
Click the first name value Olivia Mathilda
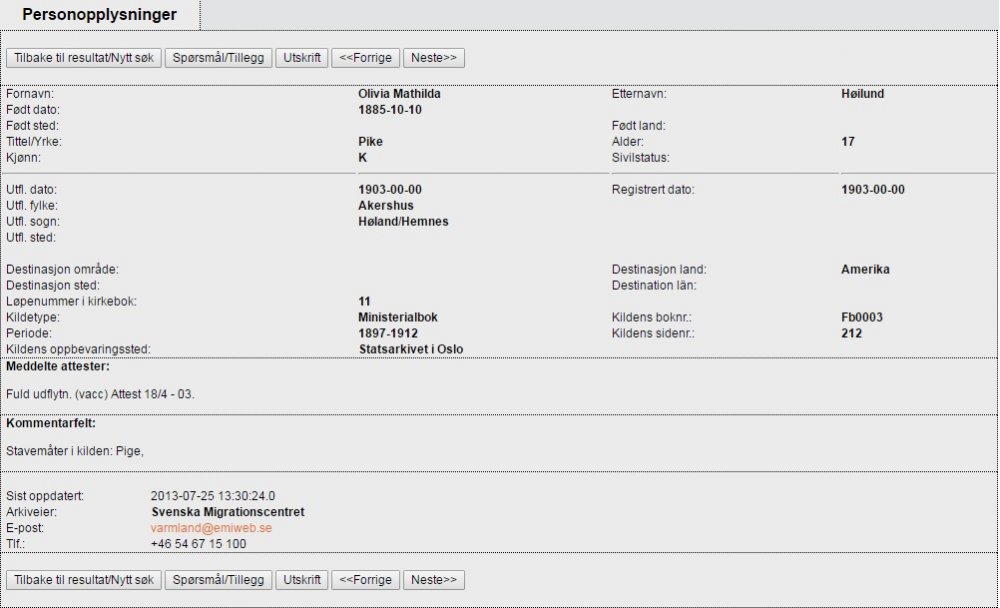click(x=399, y=94)
